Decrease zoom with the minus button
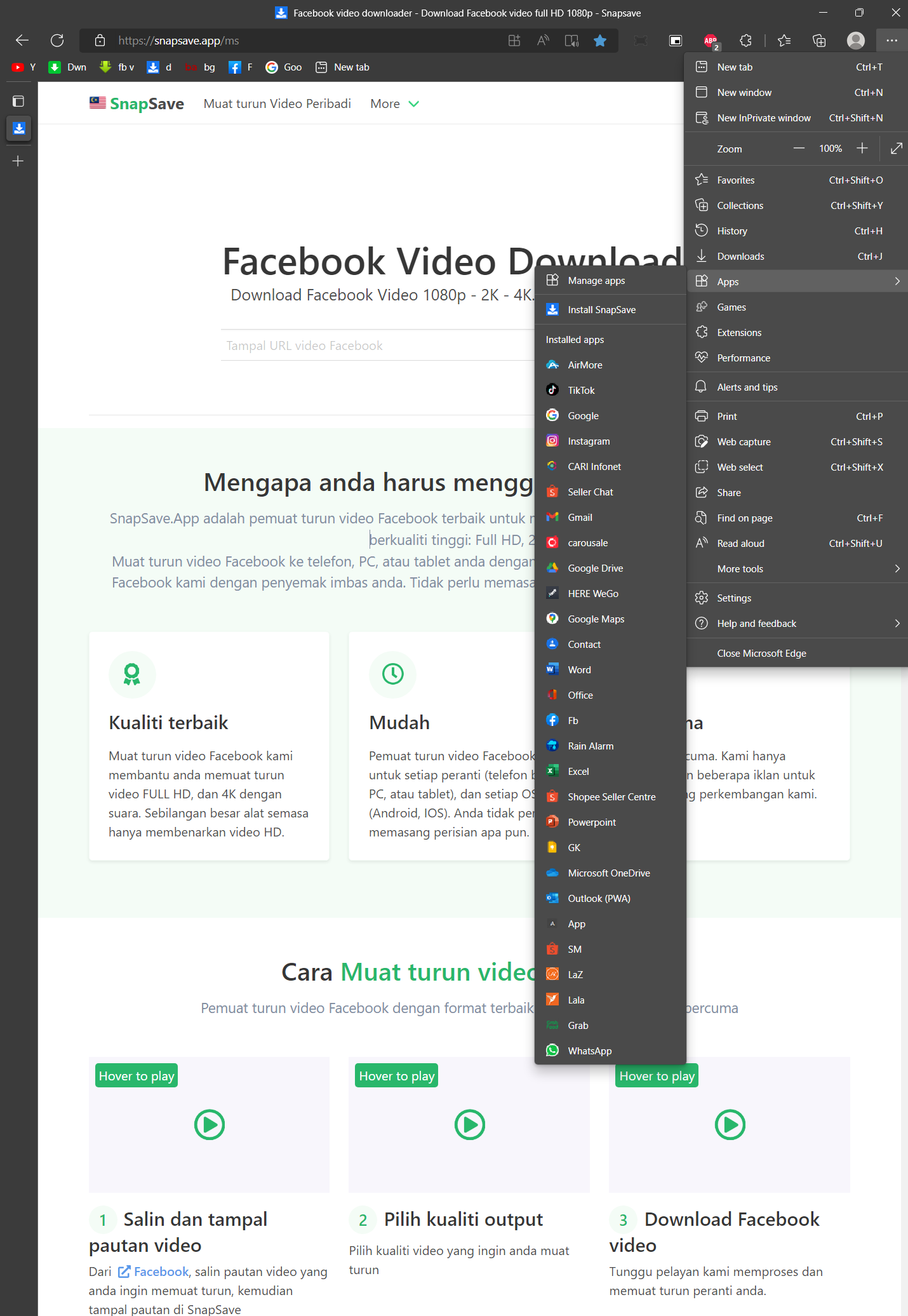 pos(799,149)
